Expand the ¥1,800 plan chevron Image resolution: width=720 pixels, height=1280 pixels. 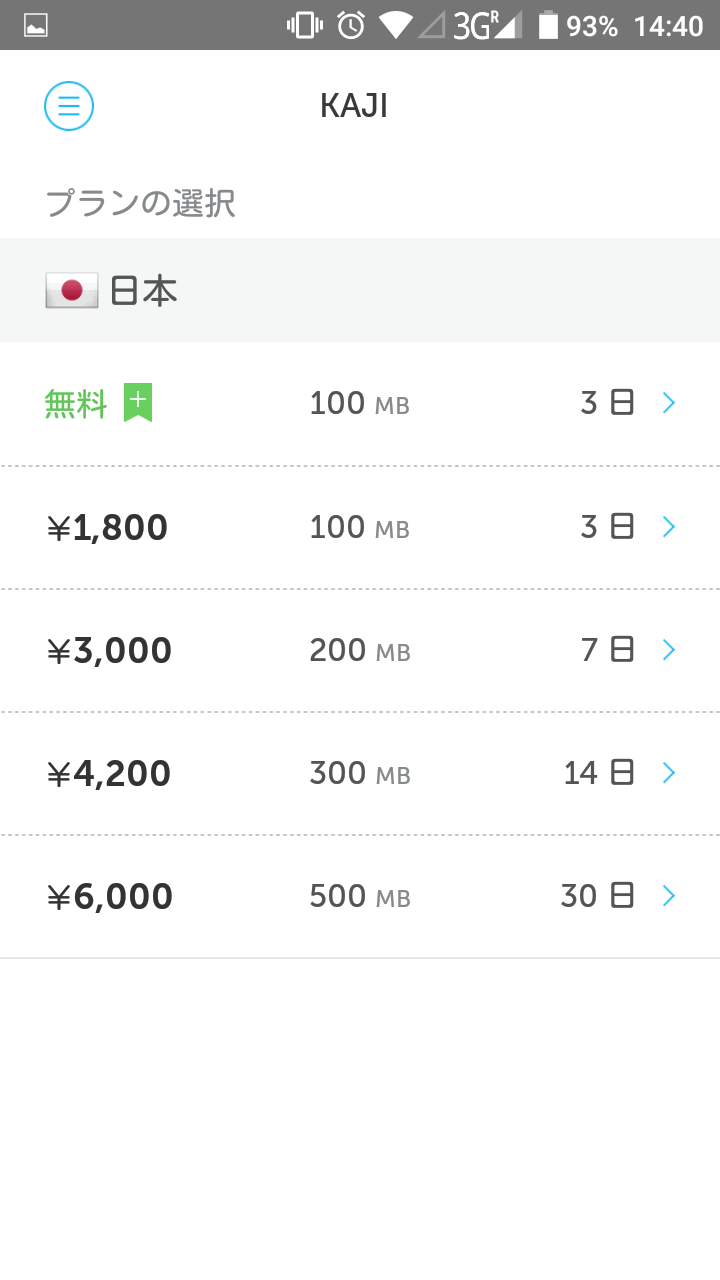[x=669, y=527]
